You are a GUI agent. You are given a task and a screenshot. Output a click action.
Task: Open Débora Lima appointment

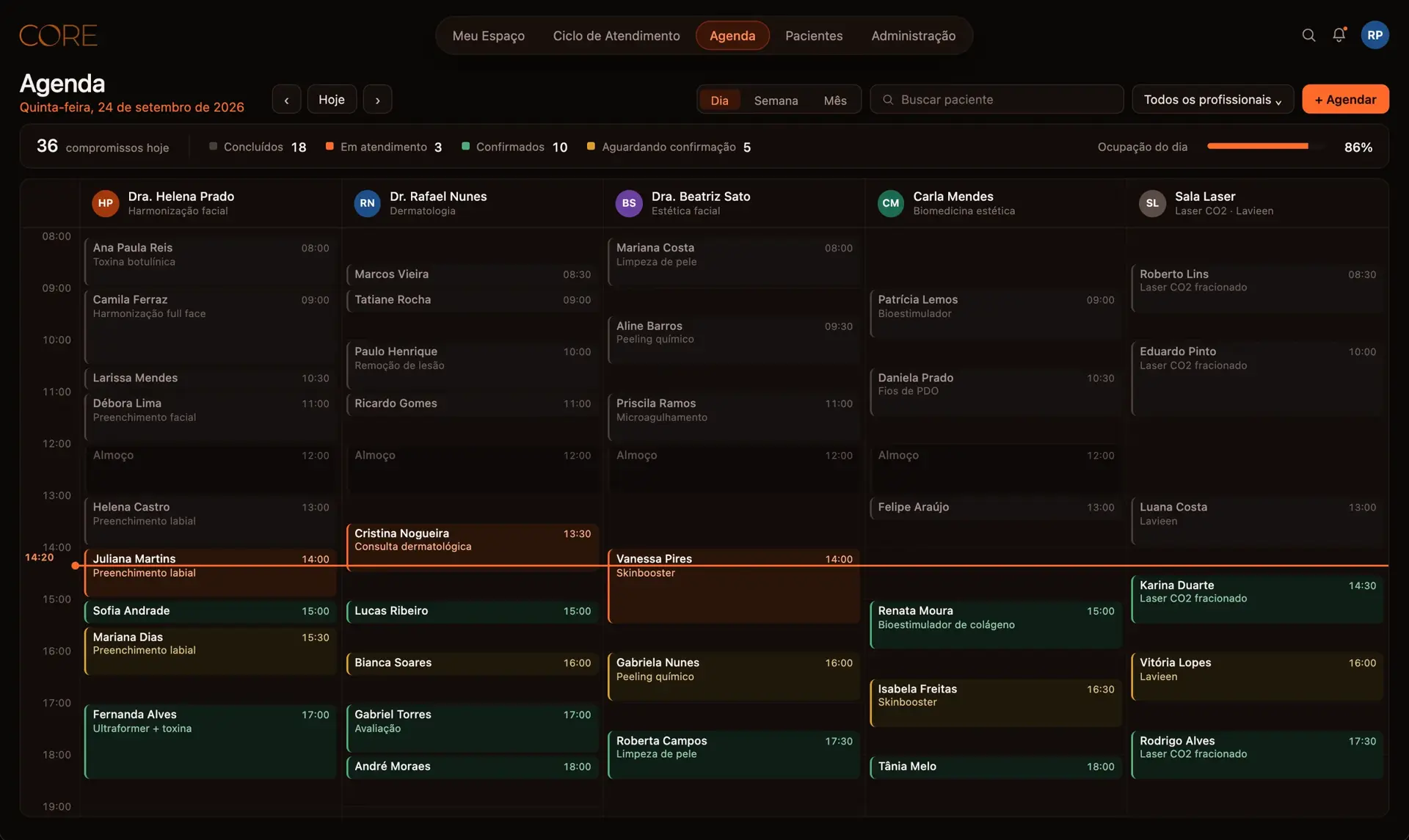[211, 417]
